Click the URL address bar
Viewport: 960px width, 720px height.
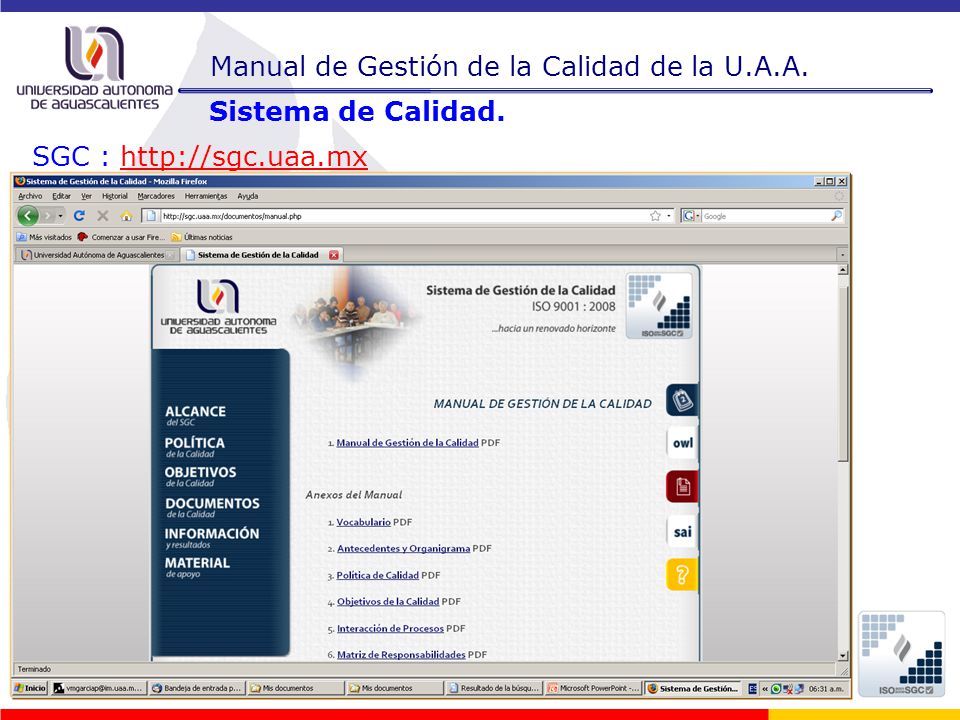click(x=404, y=216)
